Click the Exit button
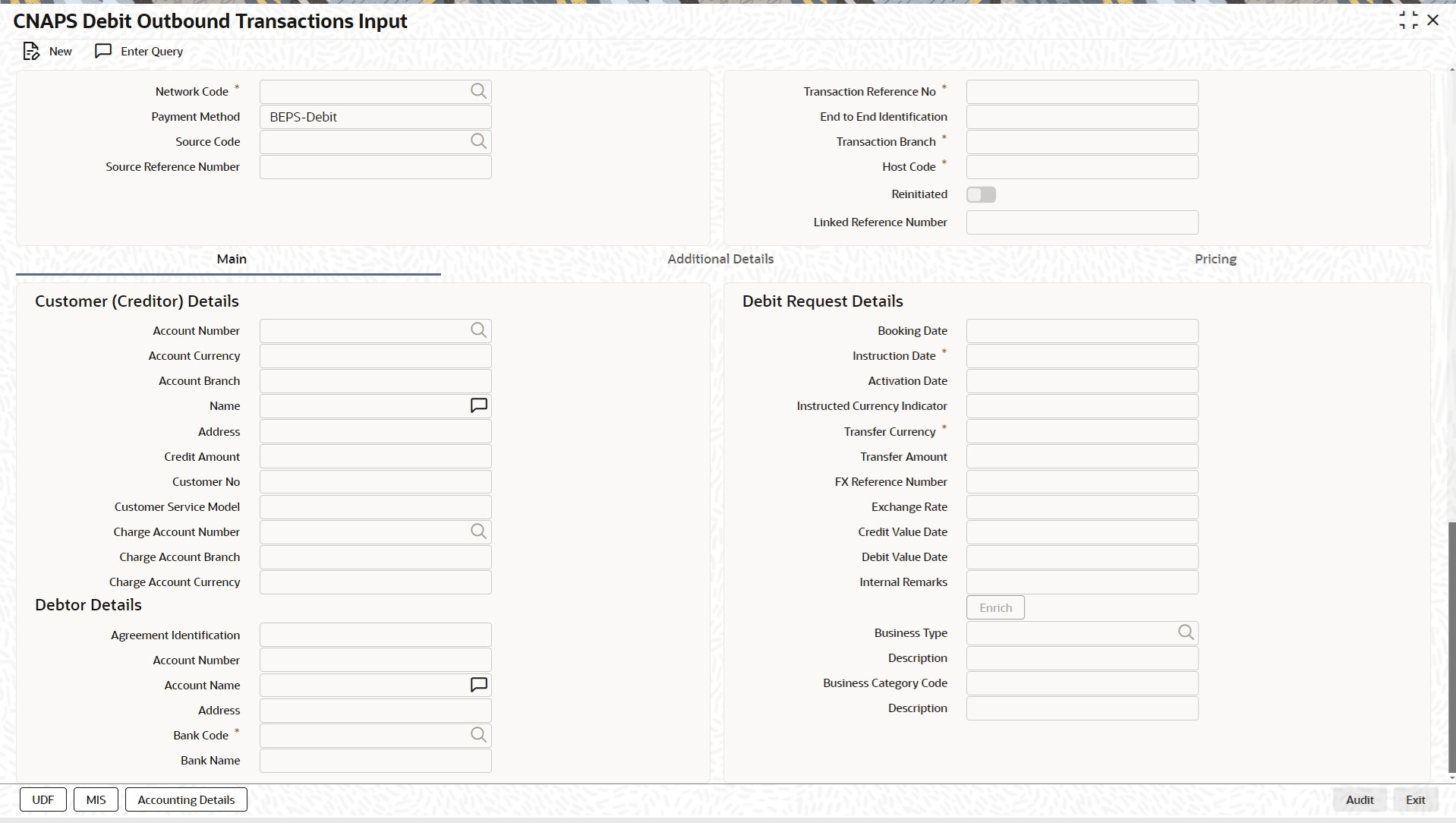 click(1416, 800)
